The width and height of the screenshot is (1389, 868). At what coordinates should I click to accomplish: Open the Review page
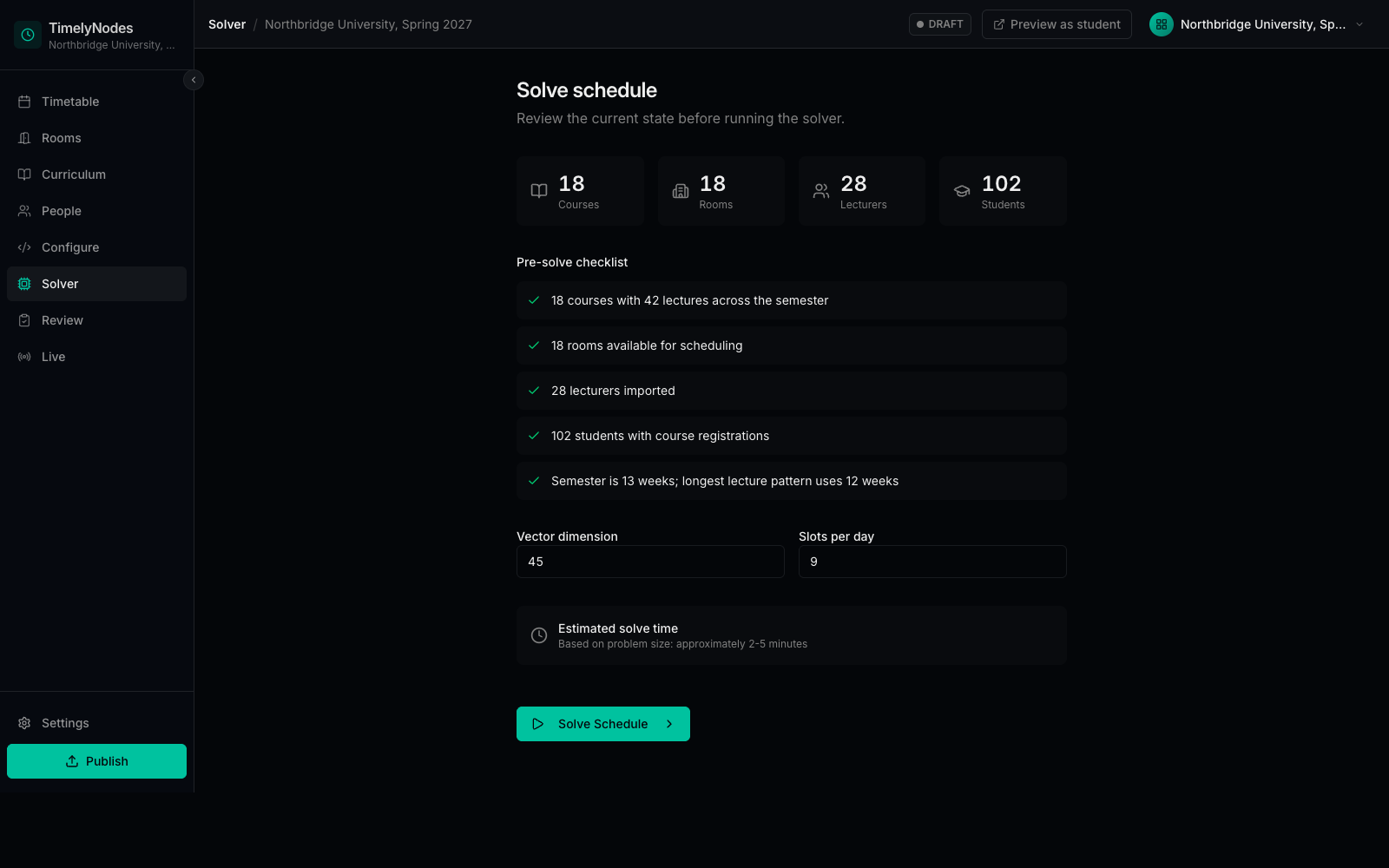96,320
